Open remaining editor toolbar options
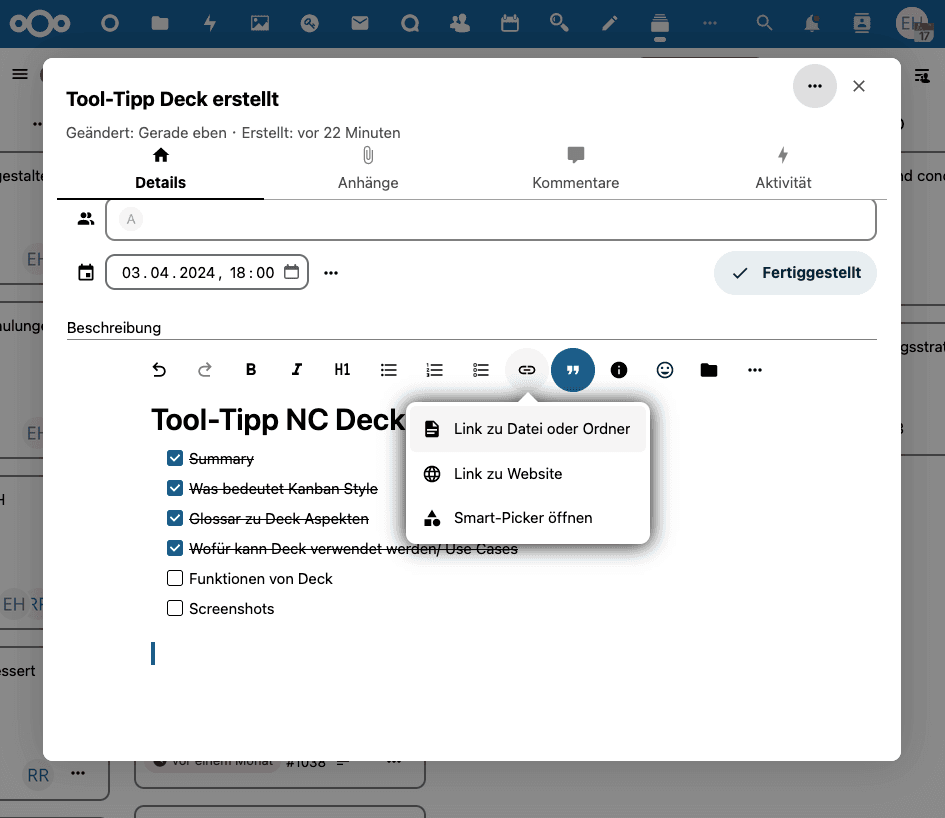The height and width of the screenshot is (818, 945). (x=755, y=370)
